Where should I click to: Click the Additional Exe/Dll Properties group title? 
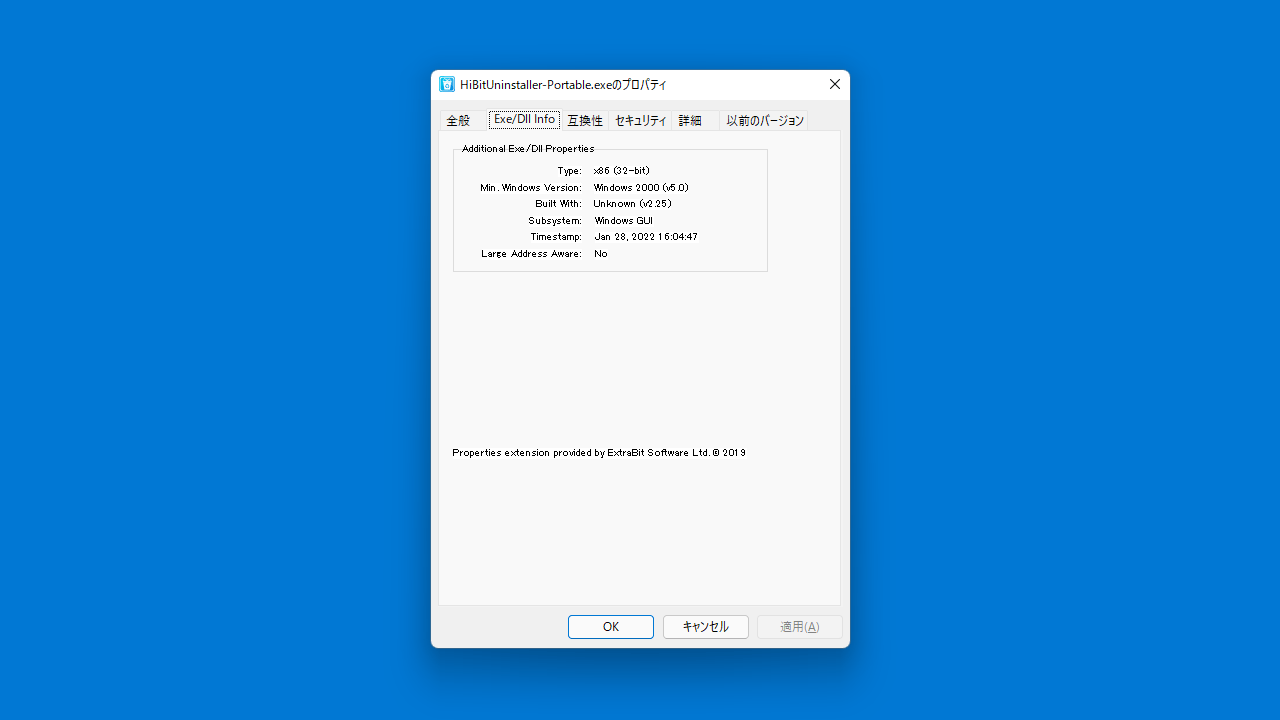click(528, 149)
